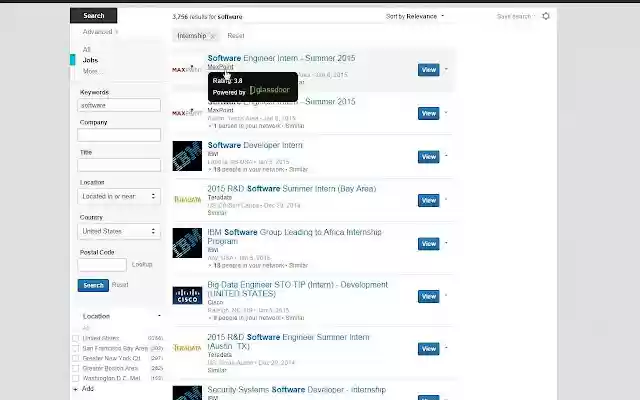Click the blue Search button in sidebar
The width and height of the screenshot is (640, 400).
tap(93, 285)
